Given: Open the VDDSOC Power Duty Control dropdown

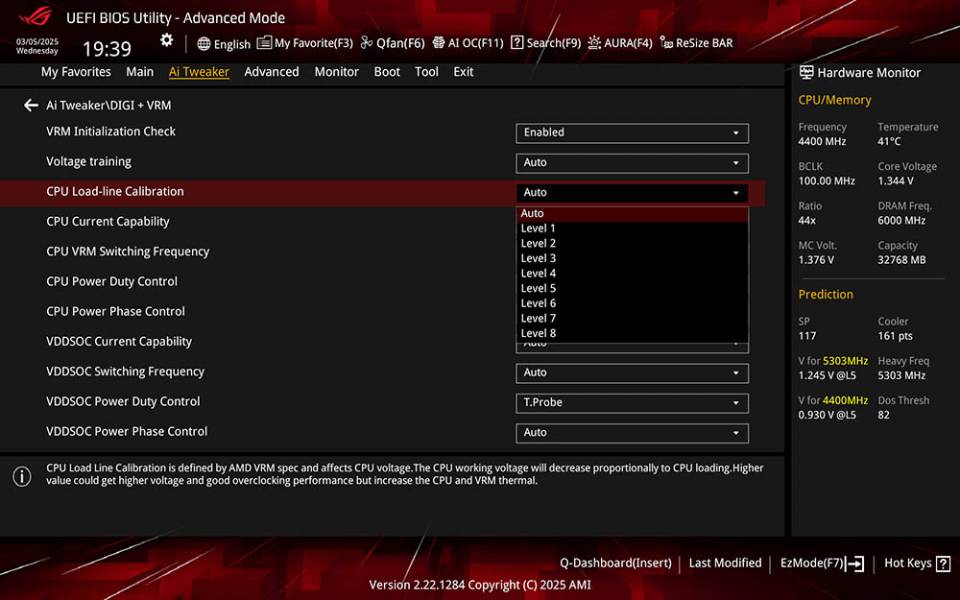Looking at the screenshot, I should click(x=632, y=403).
